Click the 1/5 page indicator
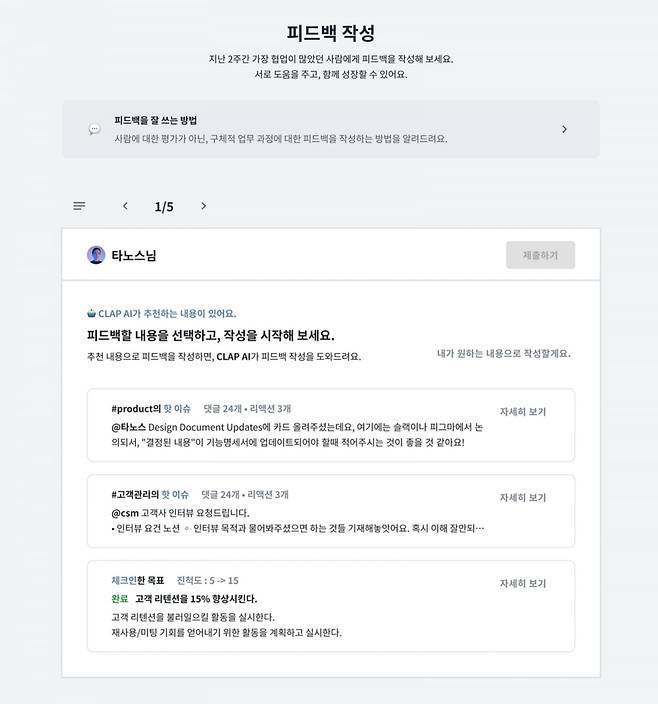Viewport: 658px width, 704px height. pos(164,207)
